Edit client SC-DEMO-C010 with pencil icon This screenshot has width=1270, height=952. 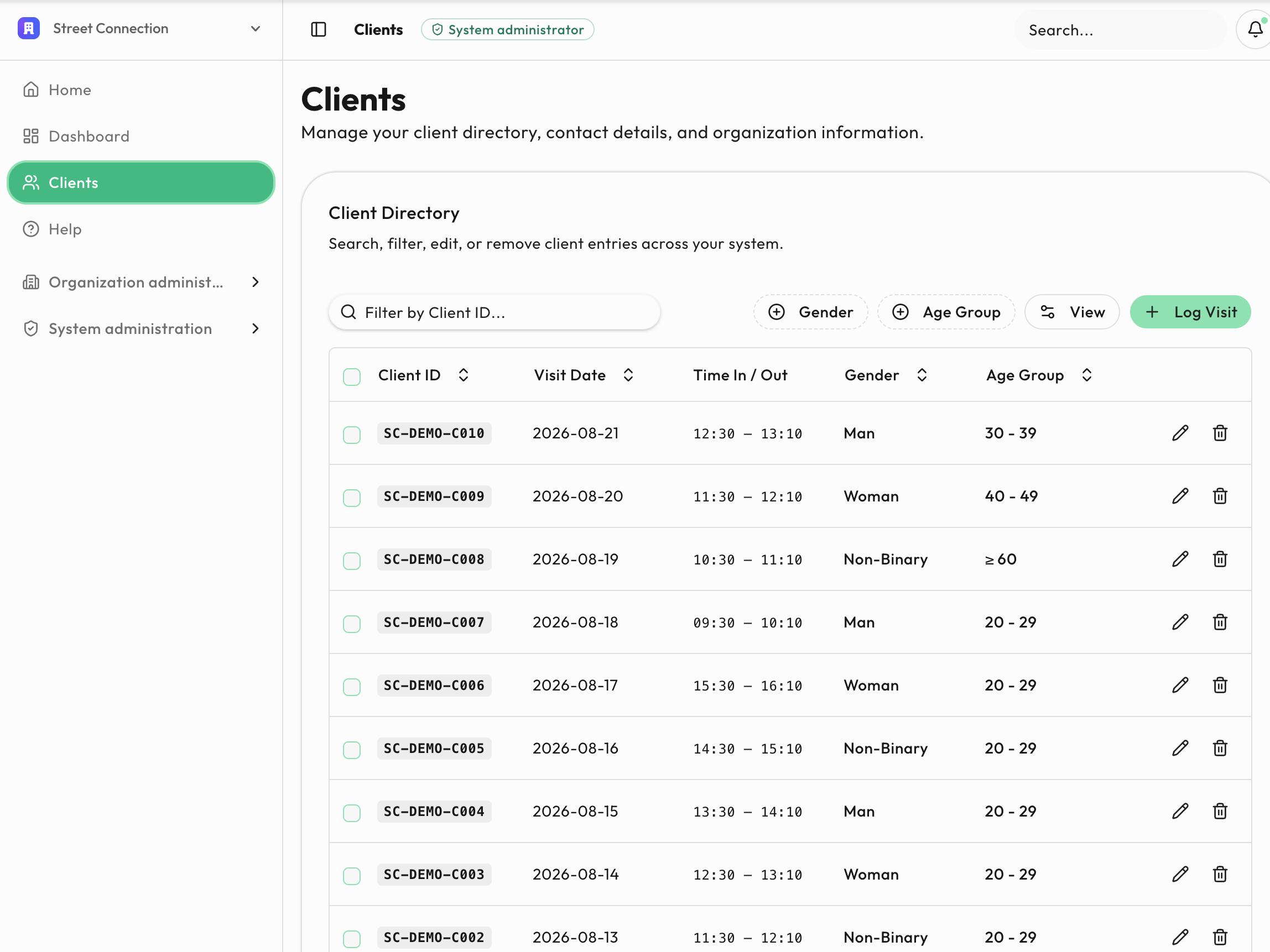tap(1180, 433)
